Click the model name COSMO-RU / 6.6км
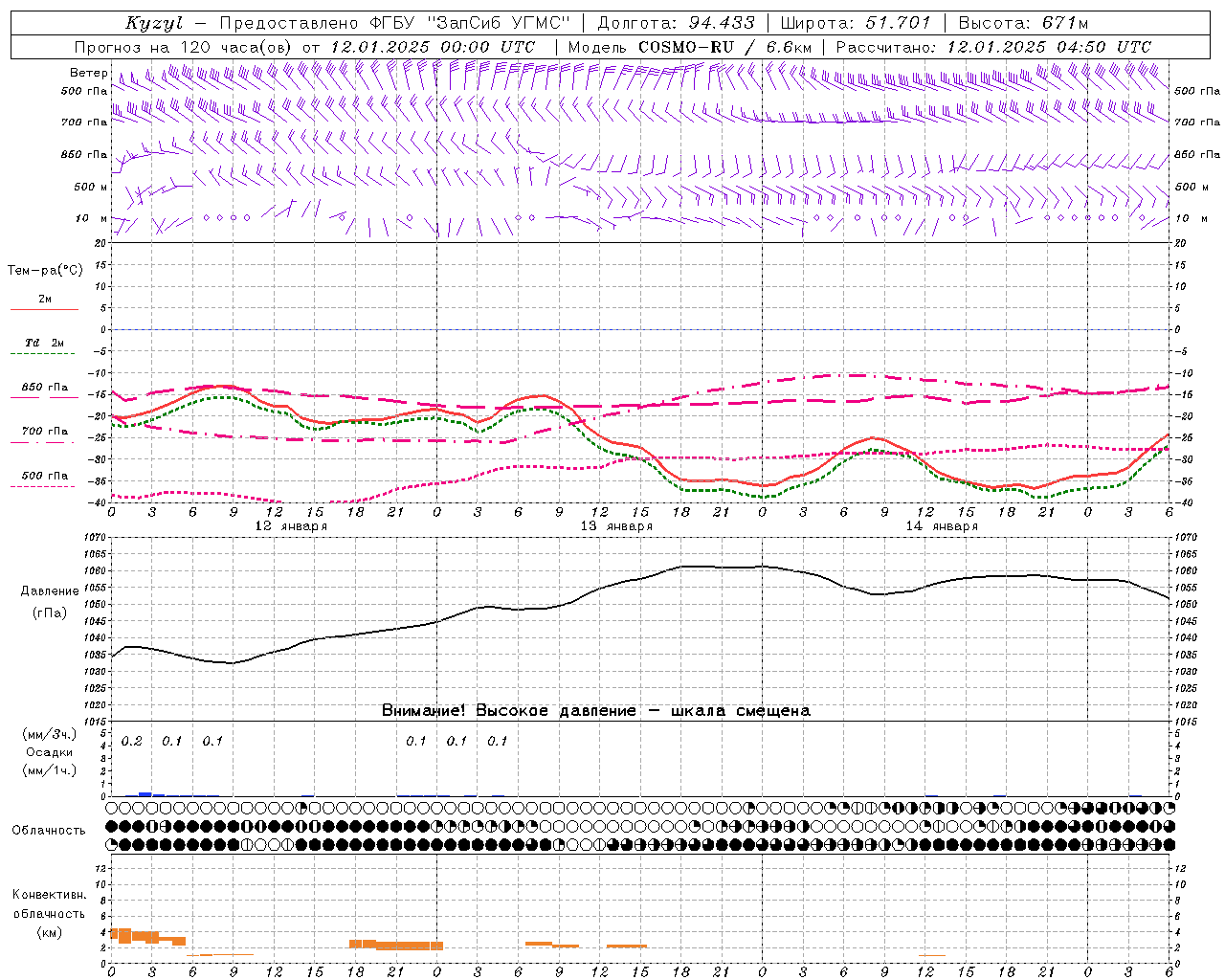Screen dimensions: 1225x980 click(724, 47)
